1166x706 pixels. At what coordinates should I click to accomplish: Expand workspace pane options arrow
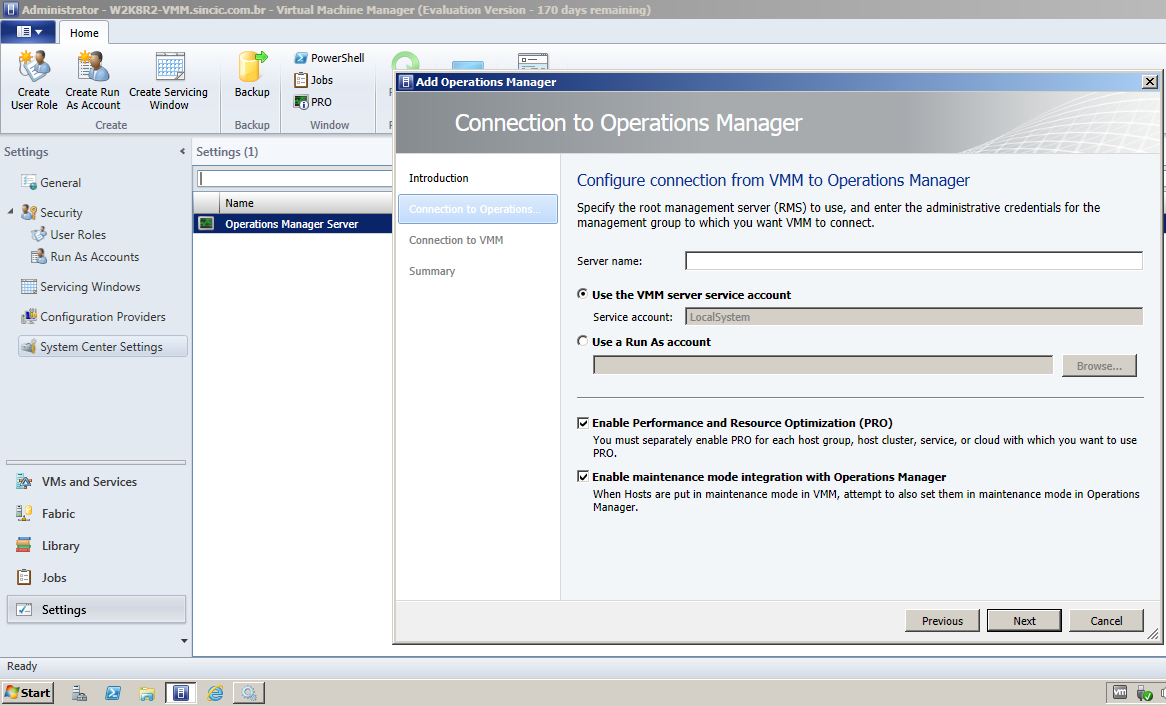[x=184, y=641]
